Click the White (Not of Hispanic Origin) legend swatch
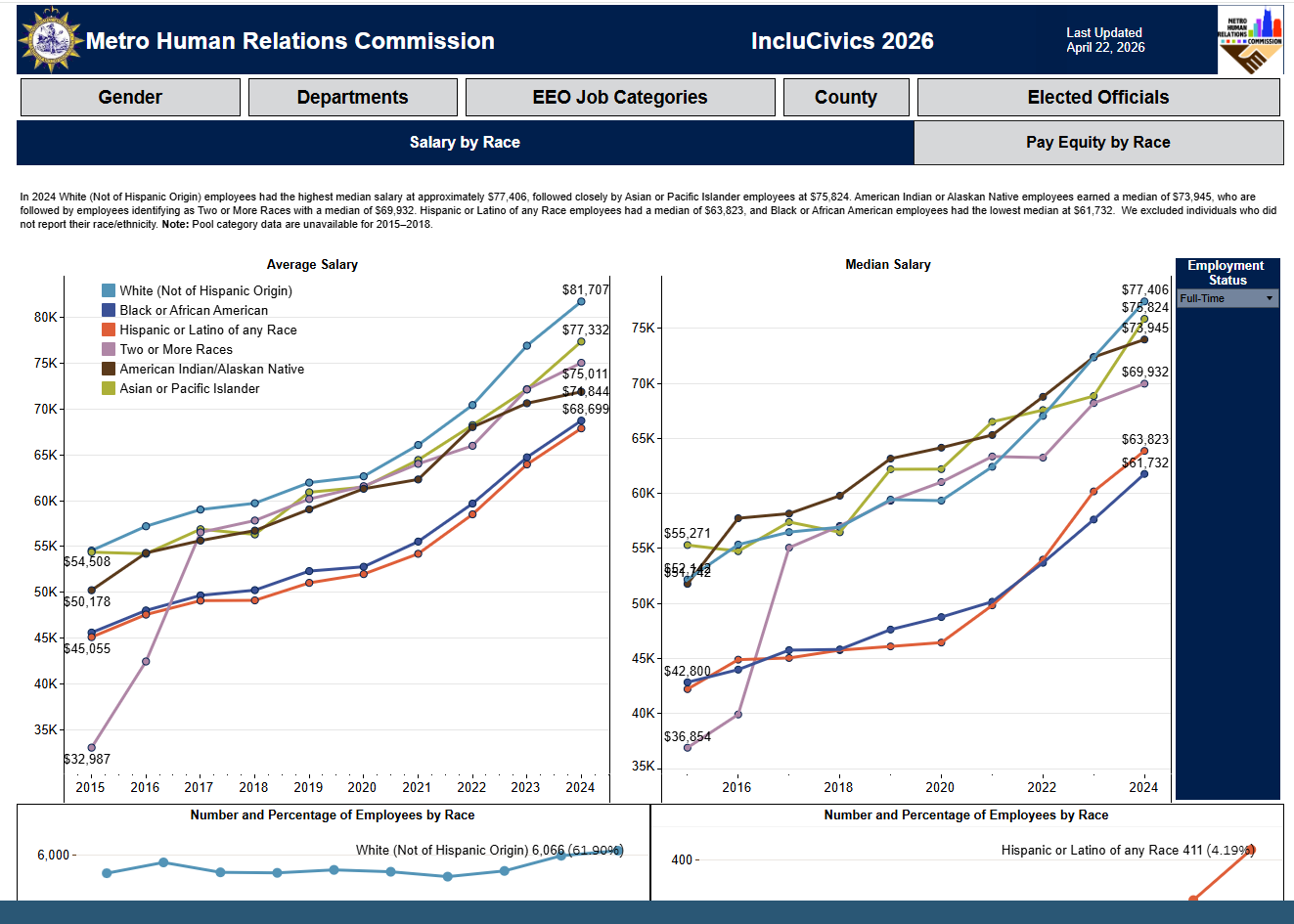The width and height of the screenshot is (1294, 924). coord(109,290)
